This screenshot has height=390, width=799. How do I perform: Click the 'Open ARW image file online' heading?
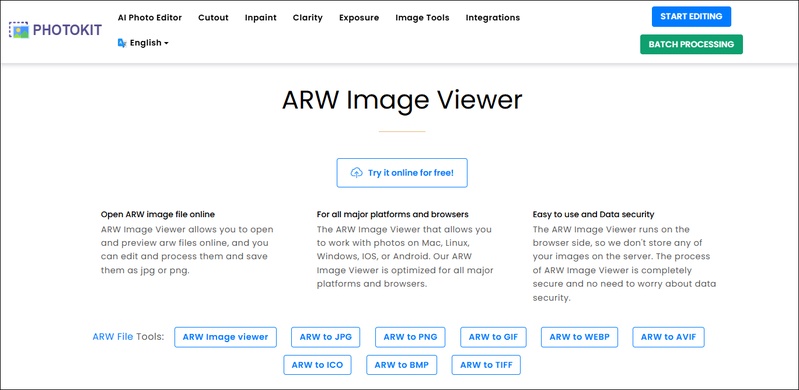pyautogui.click(x=158, y=214)
